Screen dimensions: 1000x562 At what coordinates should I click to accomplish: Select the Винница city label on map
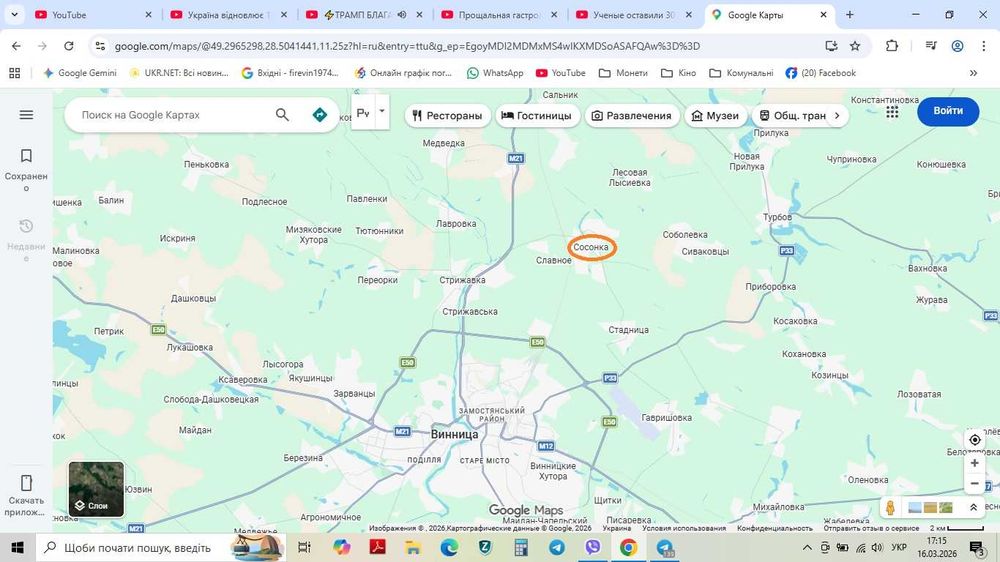454,434
